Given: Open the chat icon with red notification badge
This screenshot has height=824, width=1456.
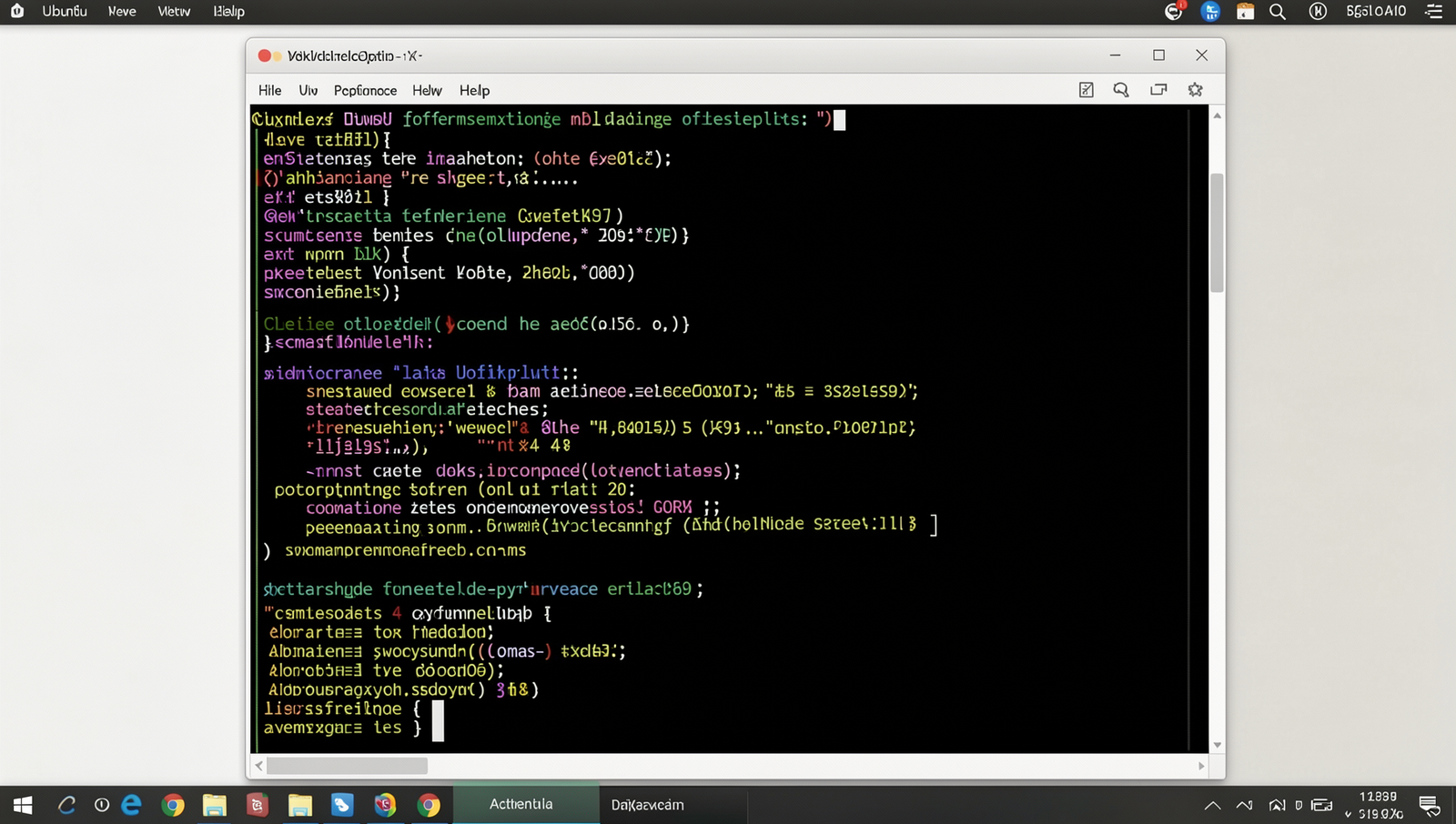Looking at the screenshot, I should (1174, 11).
